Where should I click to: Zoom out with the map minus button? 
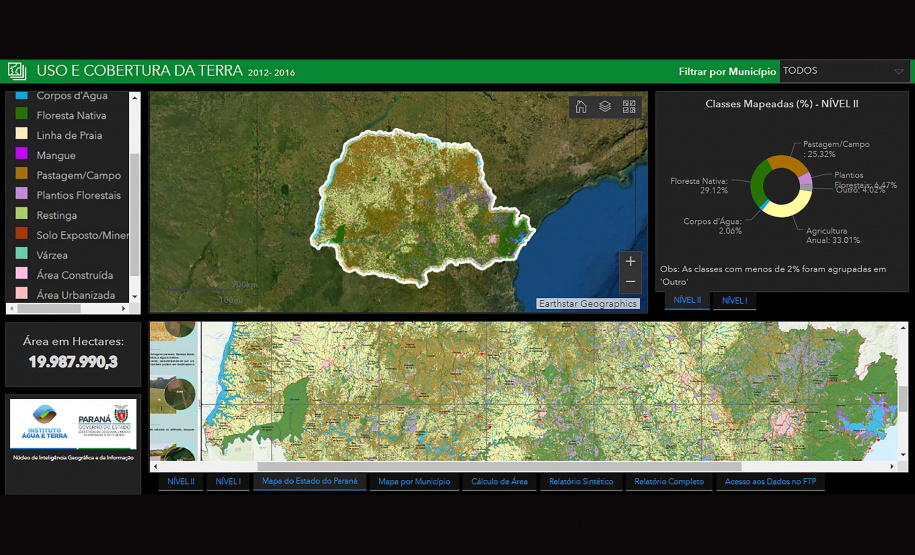(630, 282)
